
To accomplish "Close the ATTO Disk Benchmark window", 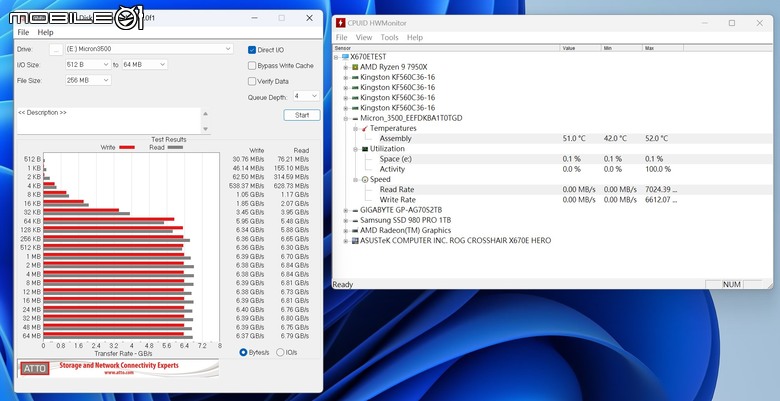I will tap(309, 18).
